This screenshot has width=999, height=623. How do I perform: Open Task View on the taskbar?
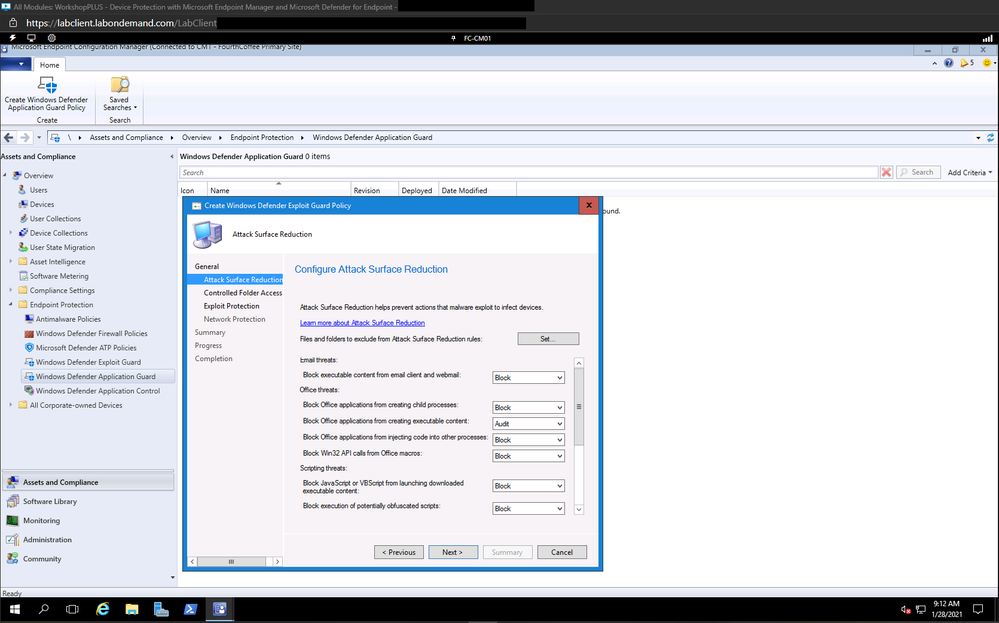(x=73, y=610)
